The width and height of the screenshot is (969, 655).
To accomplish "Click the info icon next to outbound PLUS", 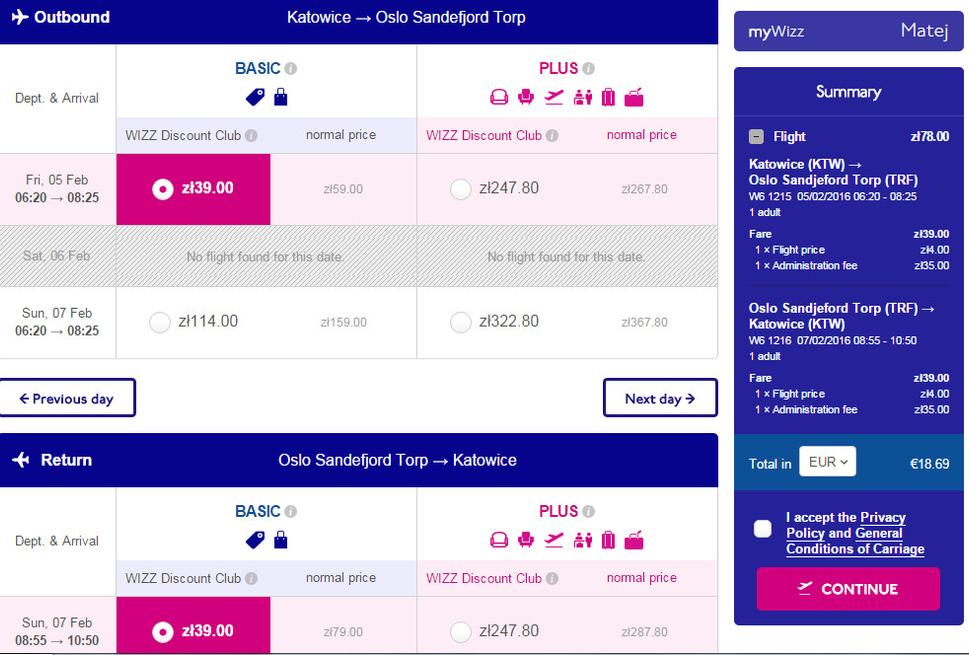I will coord(588,69).
